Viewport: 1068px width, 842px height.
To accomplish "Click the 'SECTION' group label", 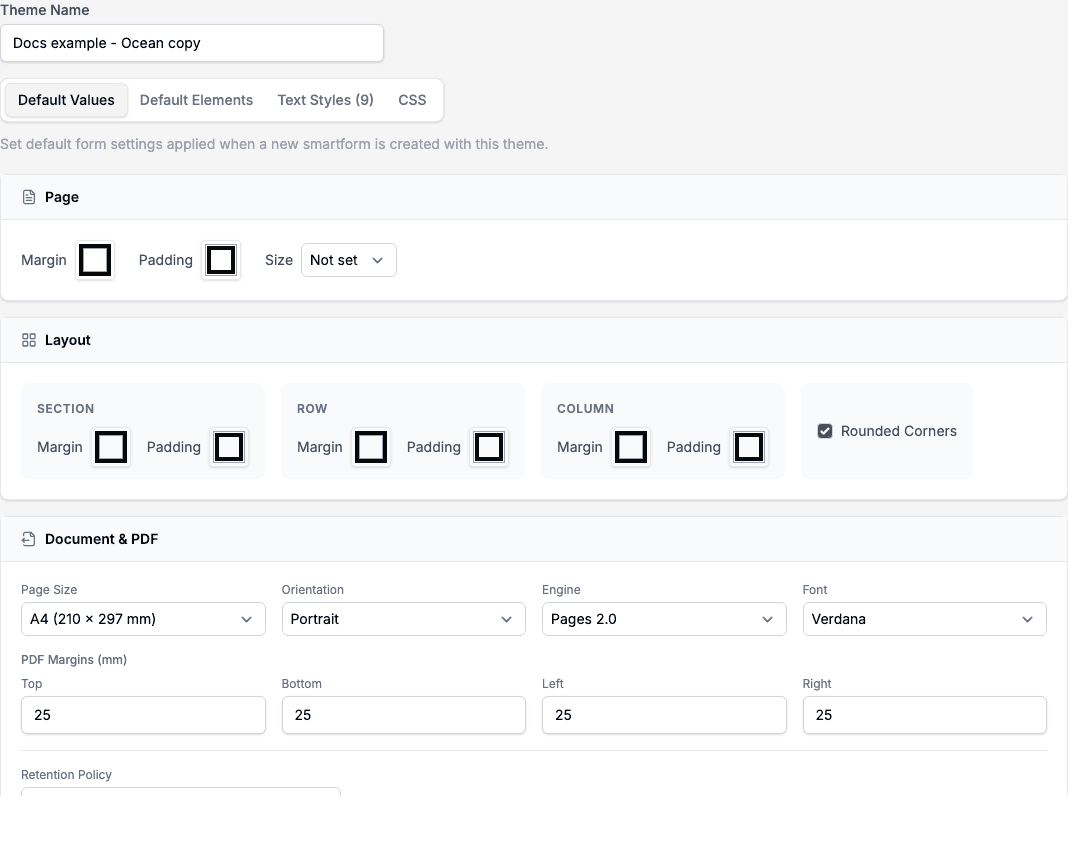I will point(65,409).
